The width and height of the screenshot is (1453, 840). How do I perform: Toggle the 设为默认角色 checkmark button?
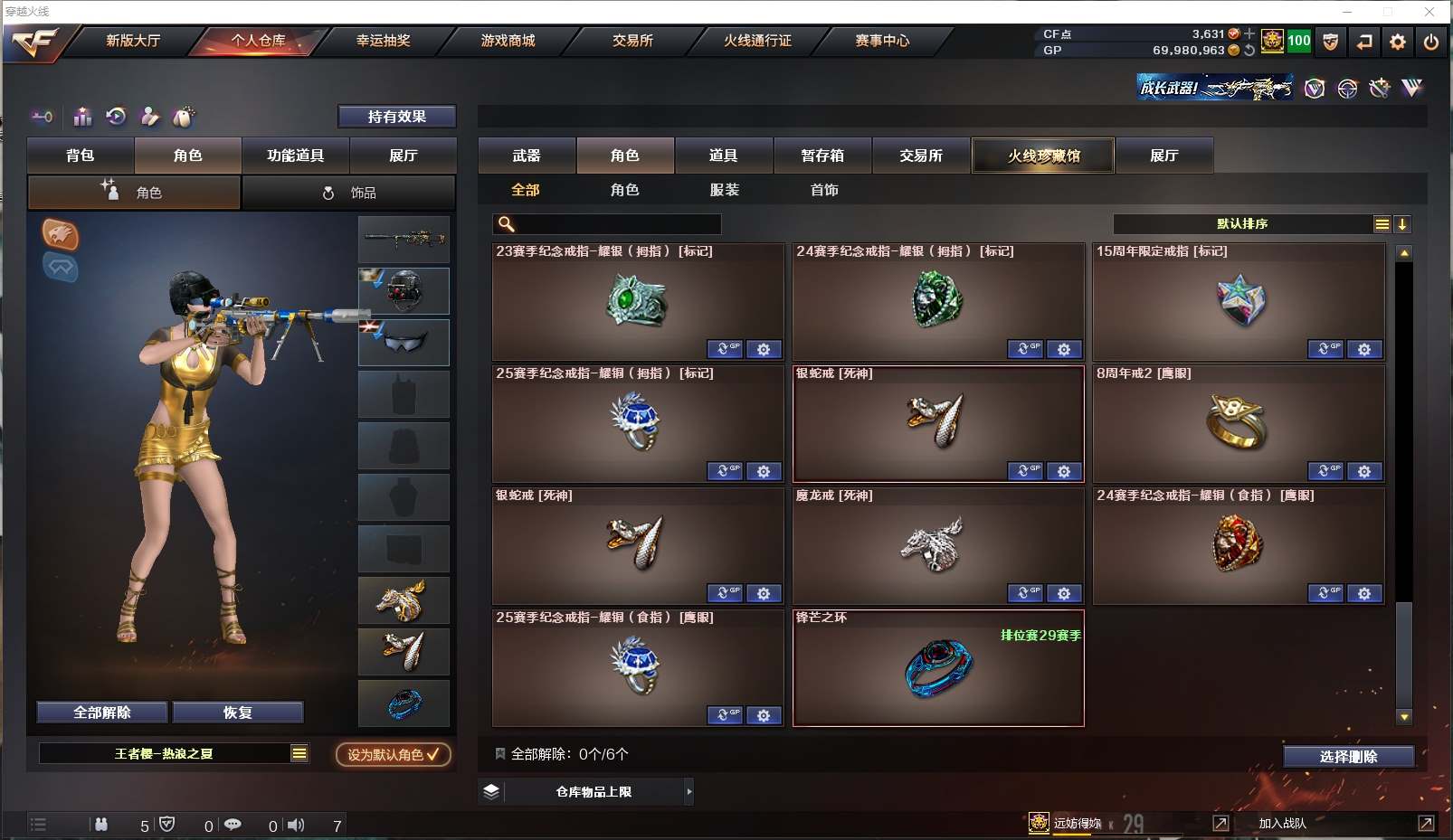tap(394, 754)
